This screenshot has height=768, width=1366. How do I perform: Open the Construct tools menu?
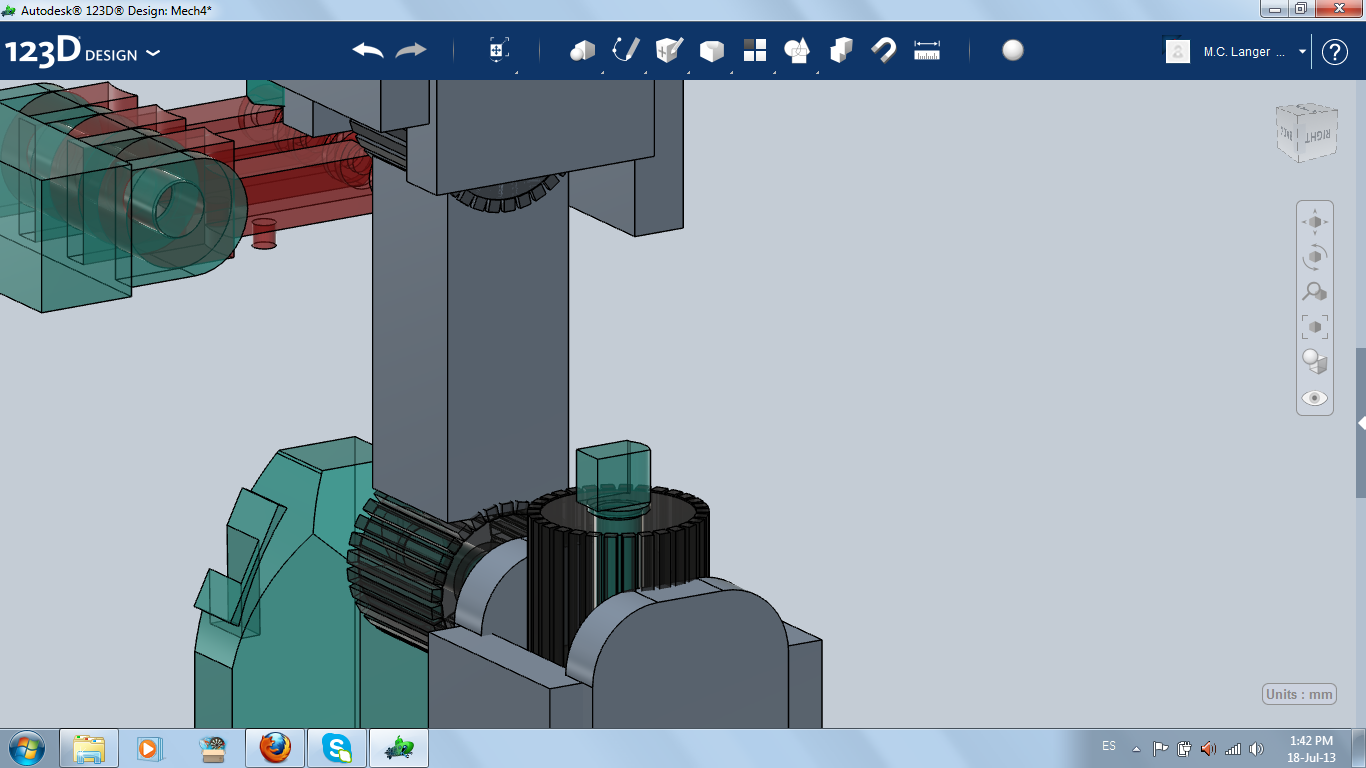tap(669, 50)
